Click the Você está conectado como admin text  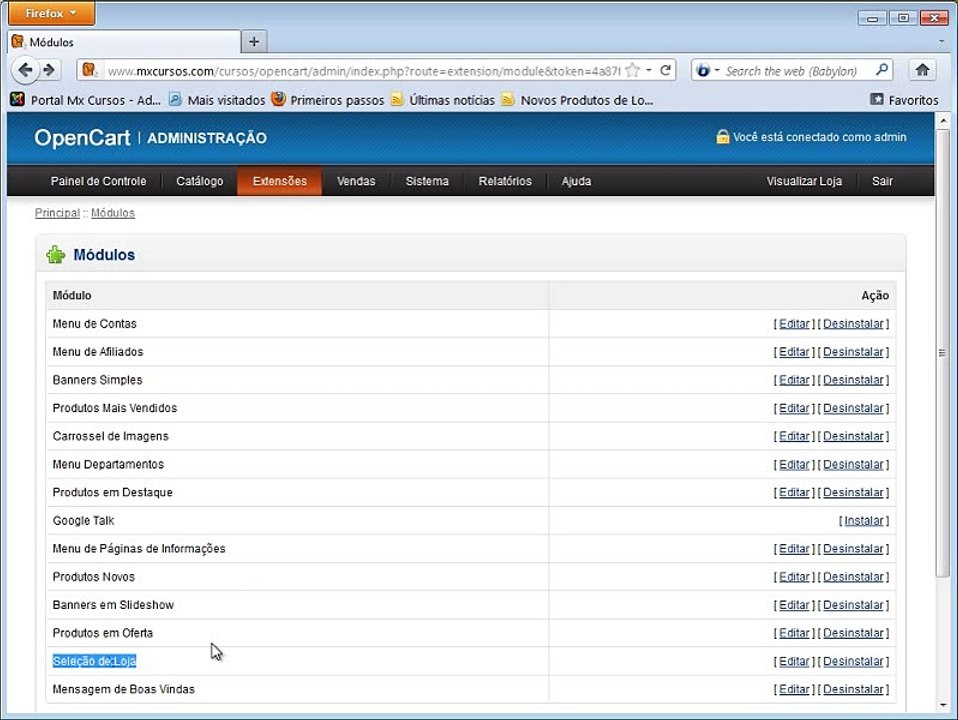point(819,137)
